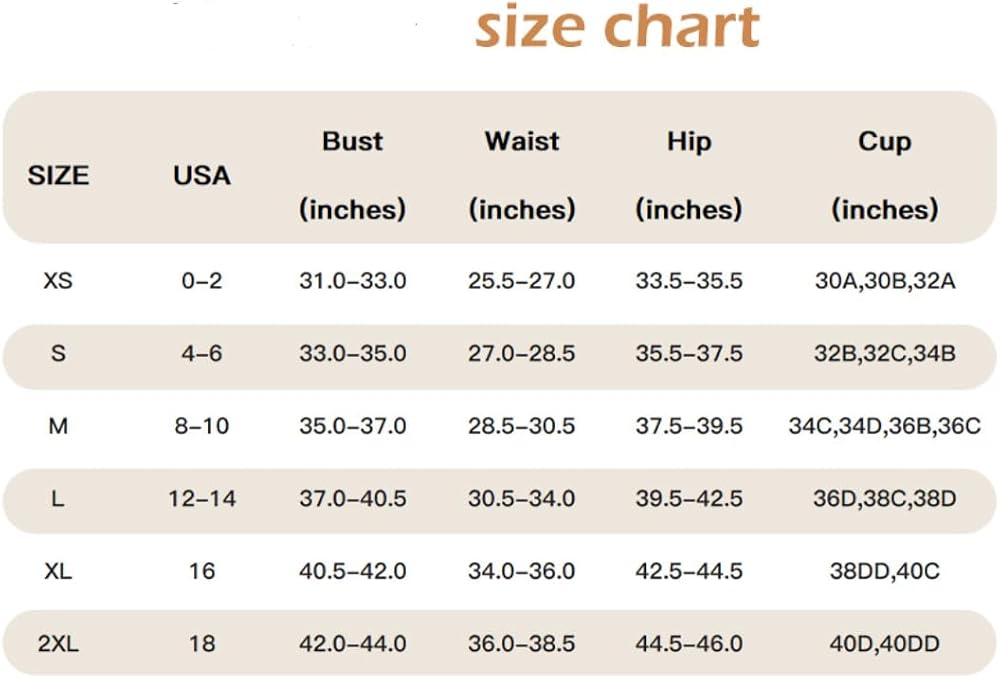Click USA size 12–14 cell
This screenshot has width=1000, height=678.
point(202,498)
